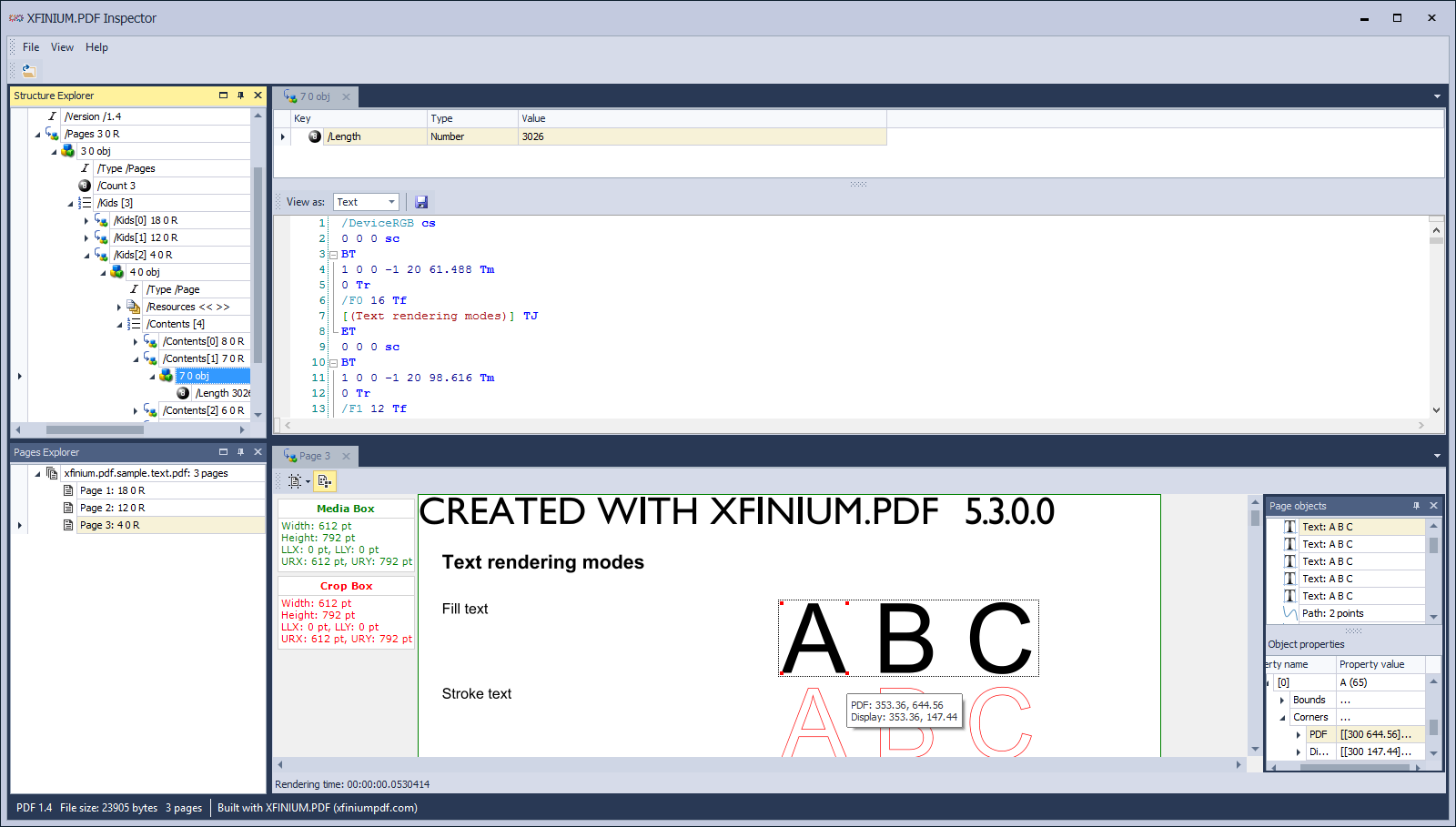The image size is (1456, 827).
Task: Select the Path: 2 points object
Action: 1332,613
